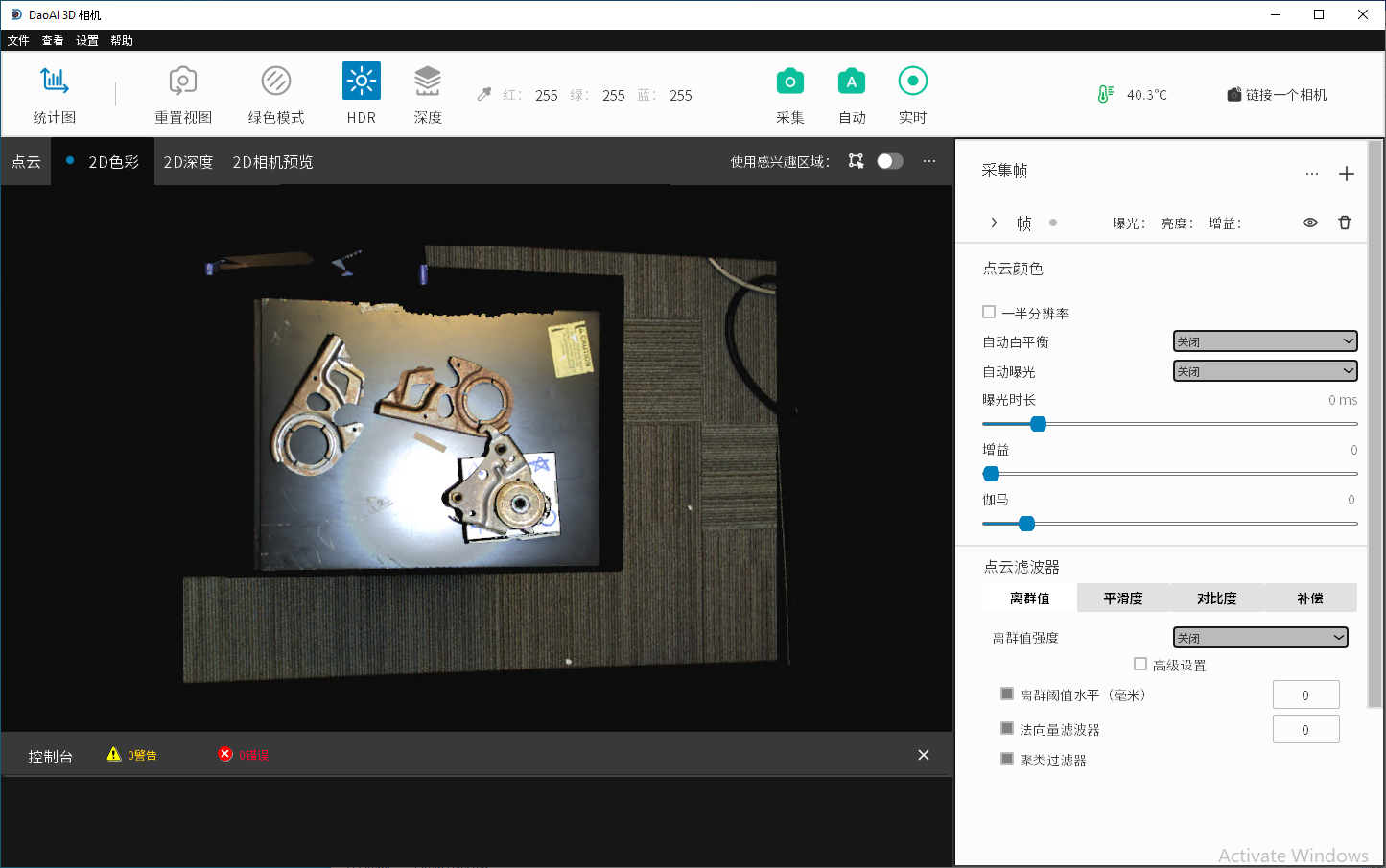Open the 帮助 menu
1386x868 pixels.
[x=122, y=40]
